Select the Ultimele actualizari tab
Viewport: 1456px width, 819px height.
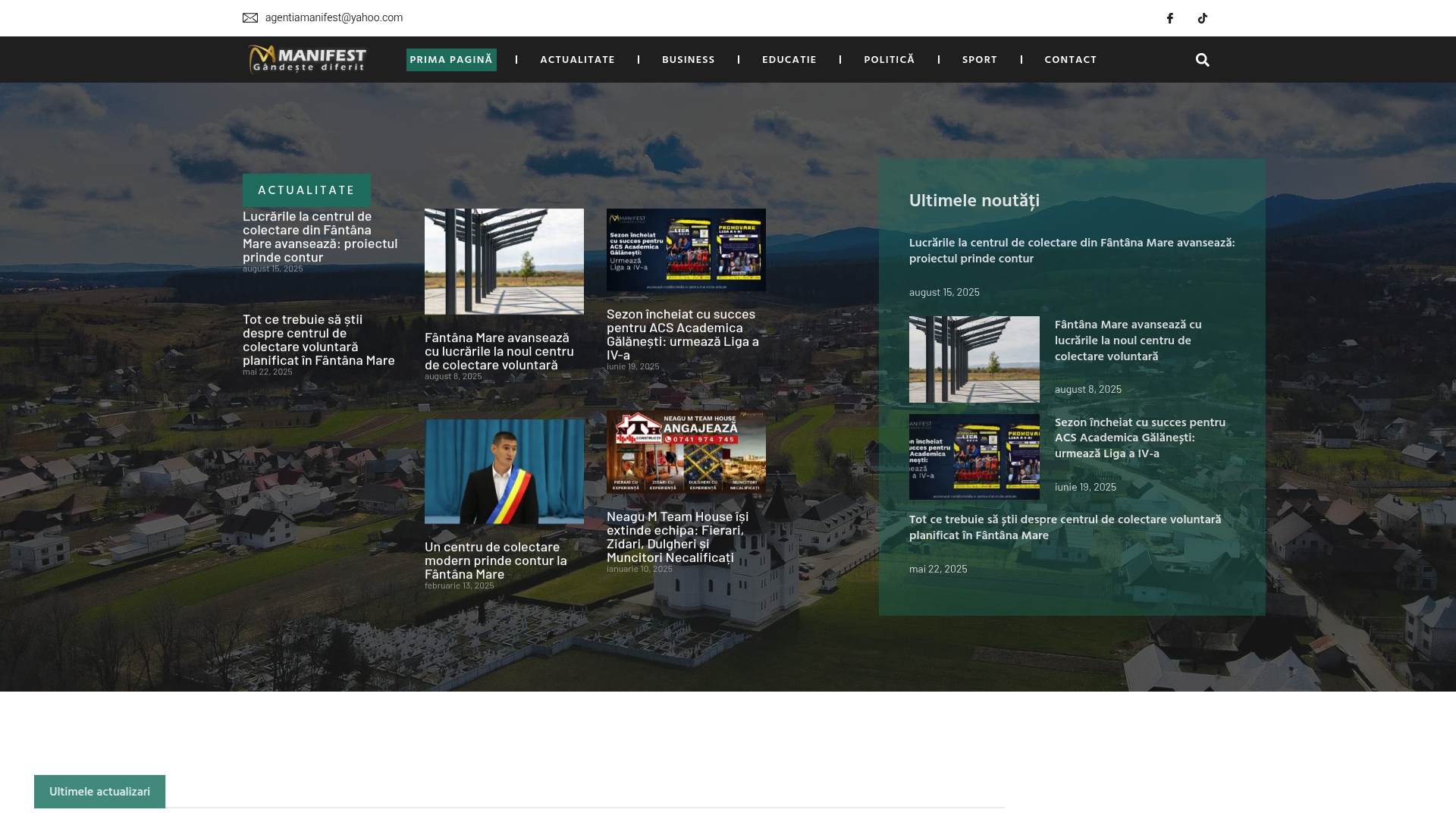pyautogui.click(x=99, y=792)
